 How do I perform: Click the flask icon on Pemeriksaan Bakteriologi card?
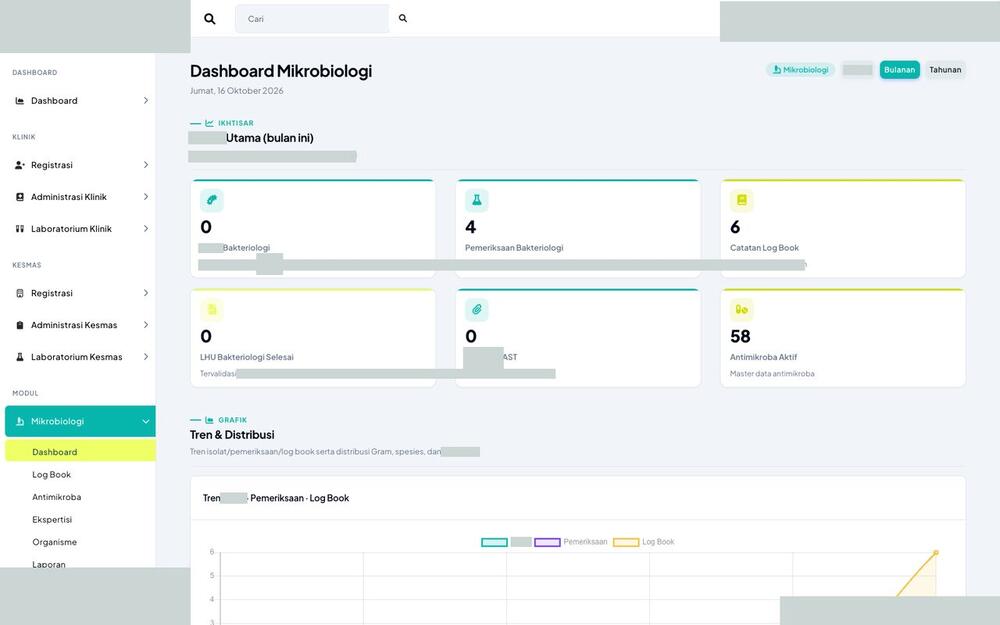click(x=476, y=200)
